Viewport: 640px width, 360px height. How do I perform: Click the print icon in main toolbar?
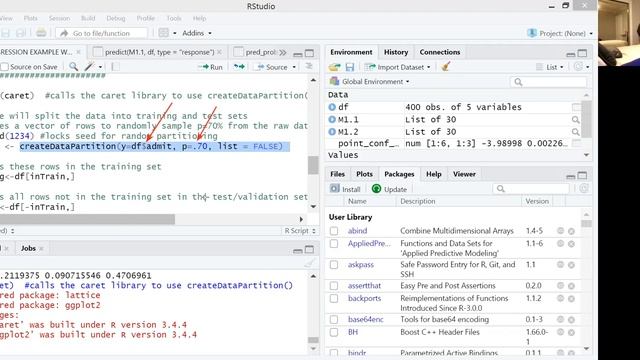pos(41,33)
